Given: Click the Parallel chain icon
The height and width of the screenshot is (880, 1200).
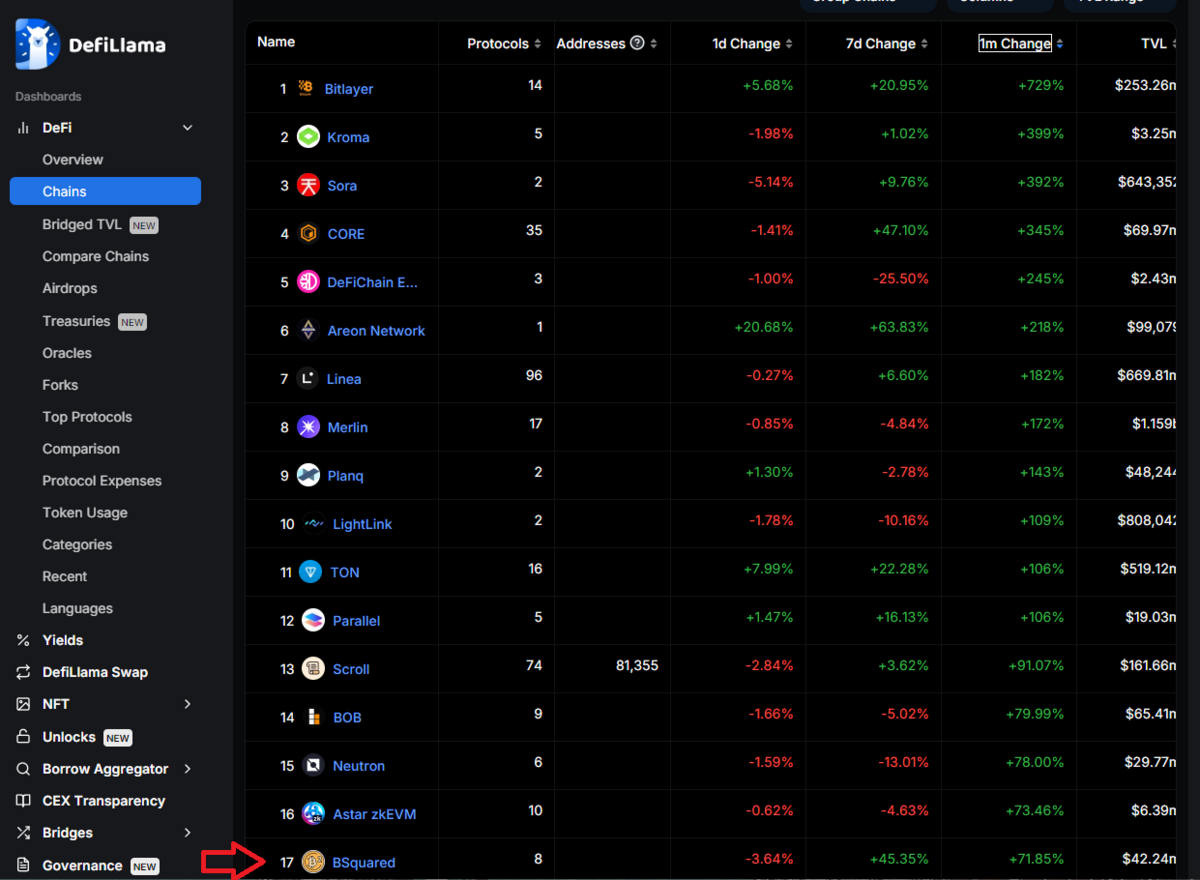Looking at the screenshot, I should pyautogui.click(x=313, y=620).
